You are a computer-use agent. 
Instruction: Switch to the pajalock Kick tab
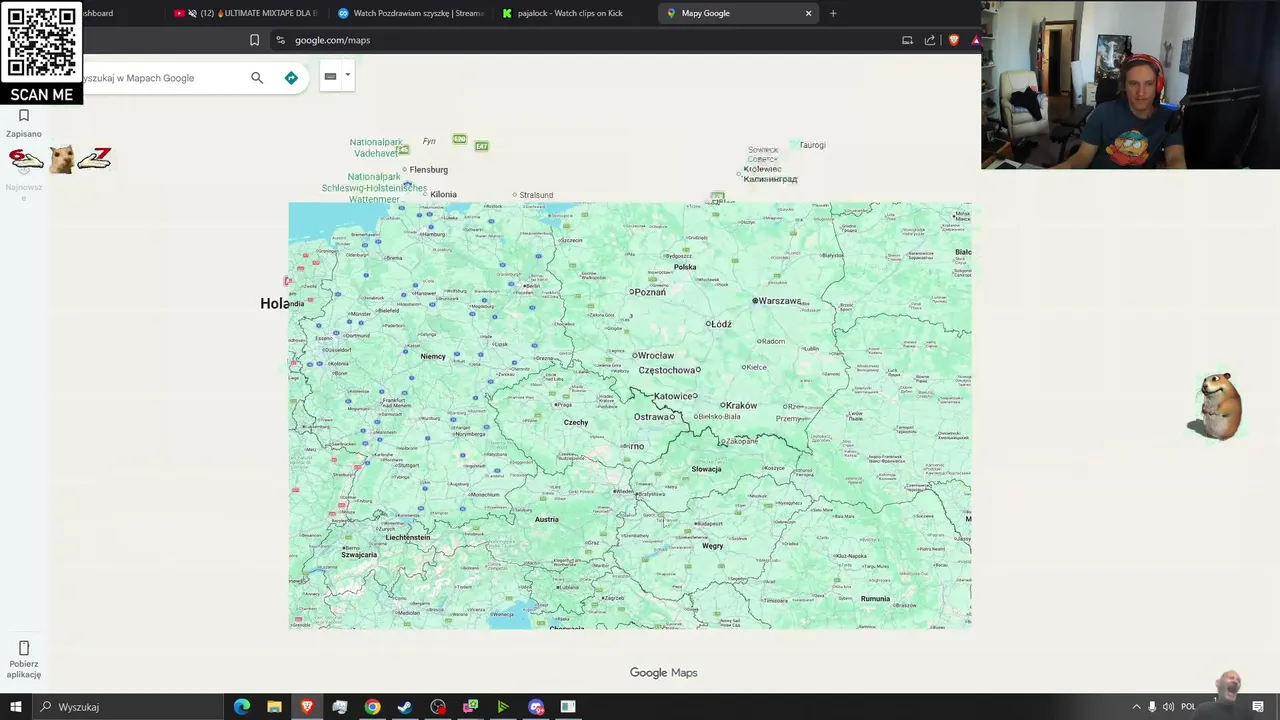coord(575,13)
